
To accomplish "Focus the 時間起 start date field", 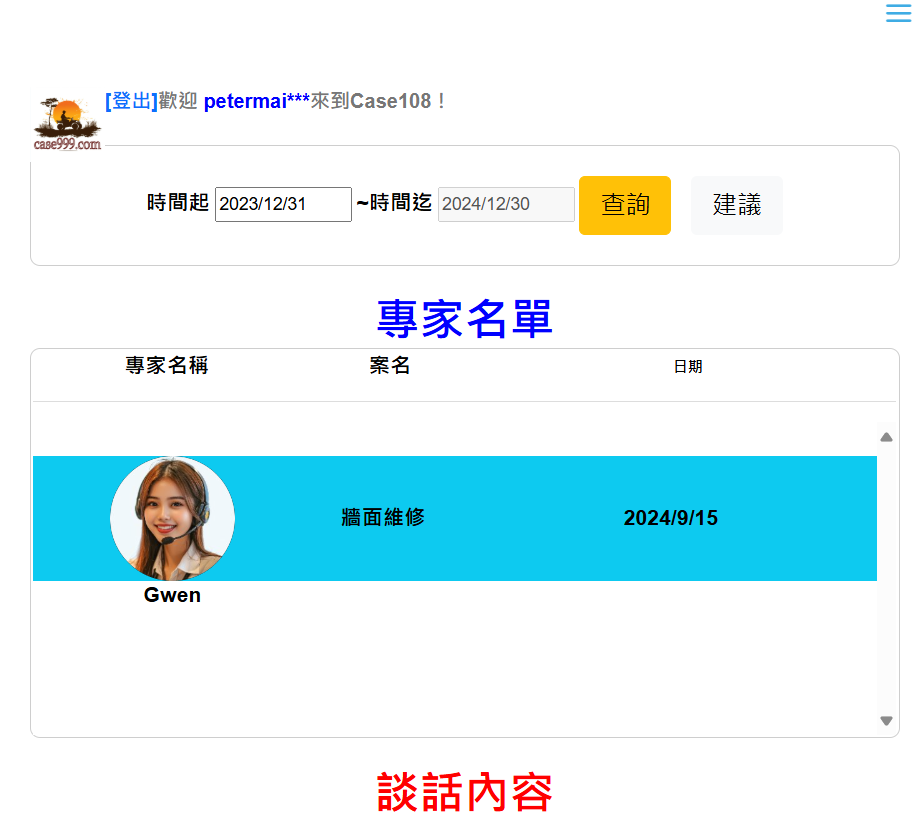I will [x=283, y=204].
